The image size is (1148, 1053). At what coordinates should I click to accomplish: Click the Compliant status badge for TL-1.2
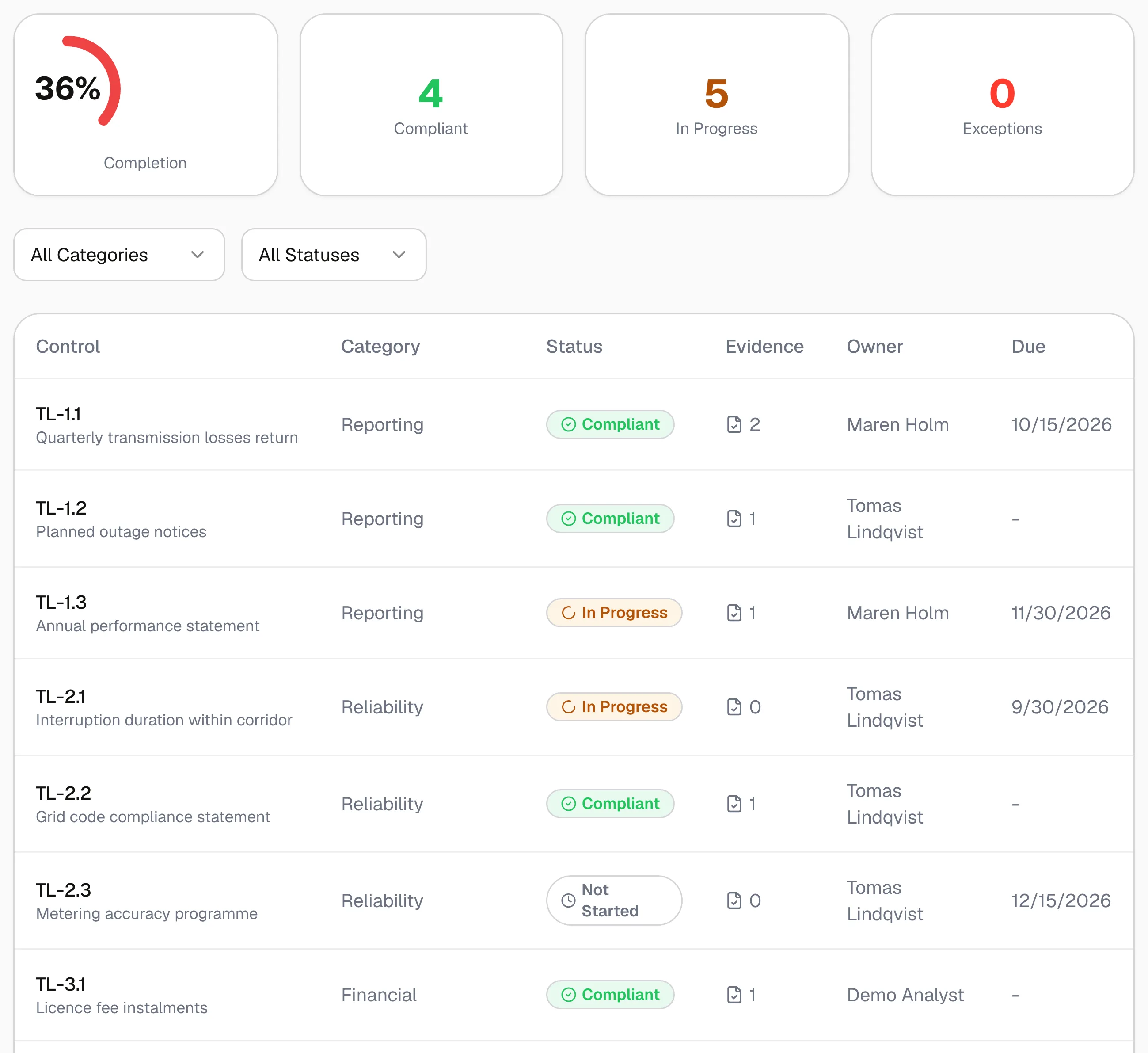(610, 519)
